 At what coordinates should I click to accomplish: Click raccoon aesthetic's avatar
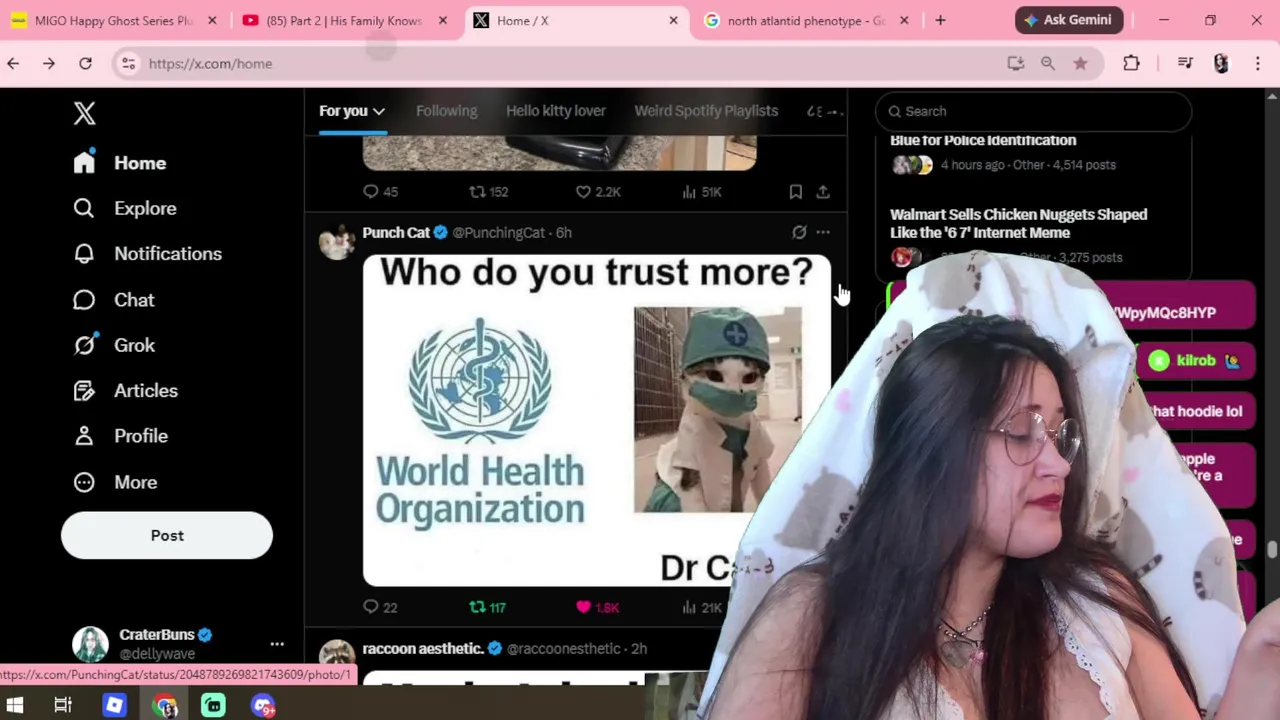(x=337, y=657)
